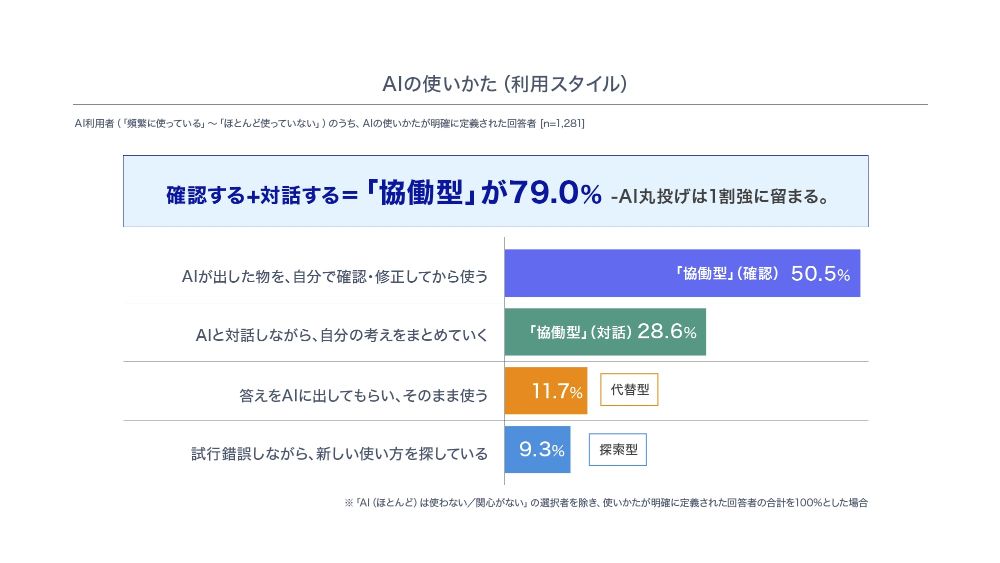Click the 50.5% value text
This screenshot has width=1000, height=563.
820,274
